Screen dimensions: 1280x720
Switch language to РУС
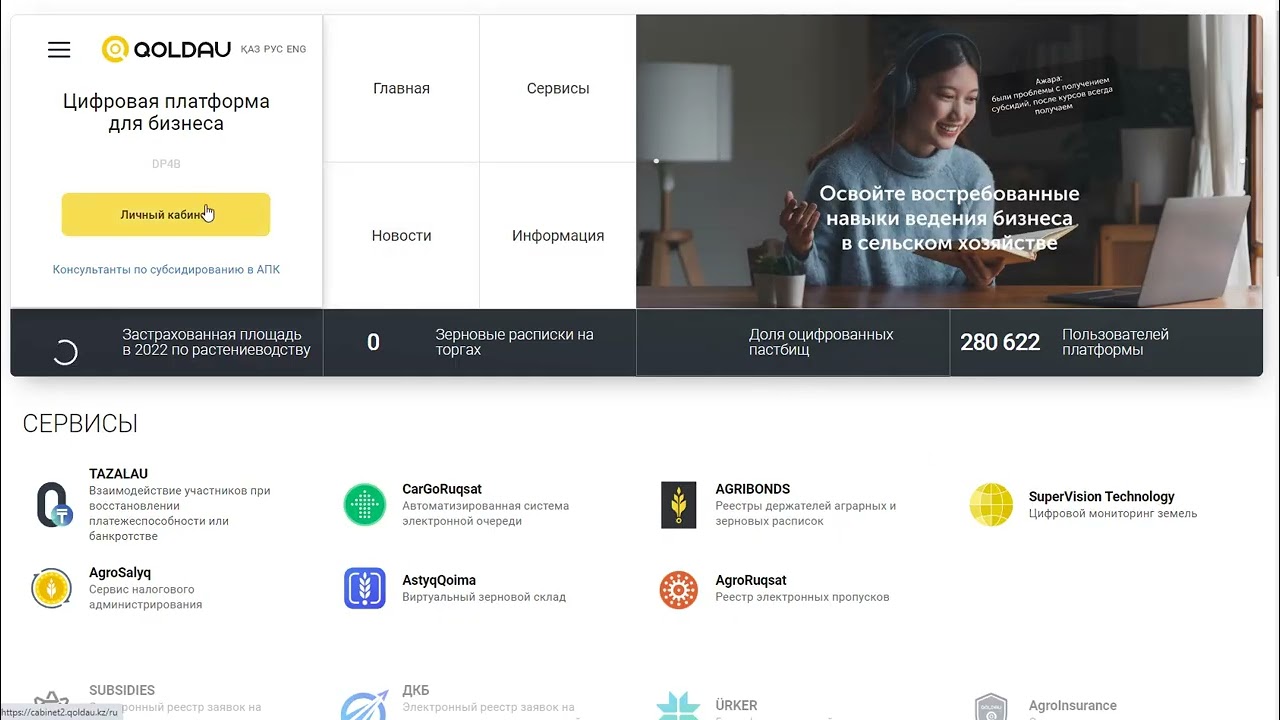(x=273, y=49)
